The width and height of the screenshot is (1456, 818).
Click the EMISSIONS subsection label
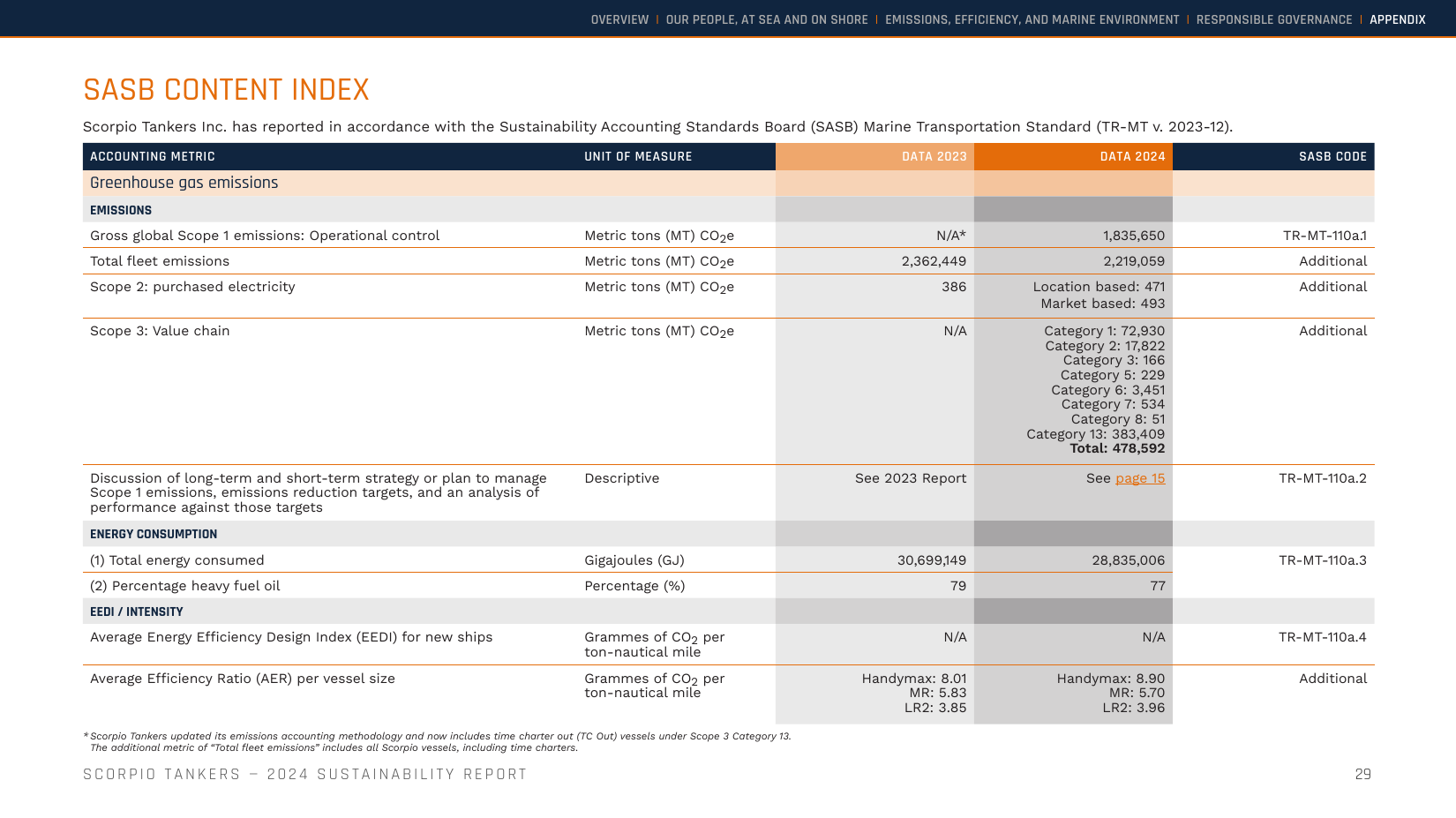pos(121,210)
